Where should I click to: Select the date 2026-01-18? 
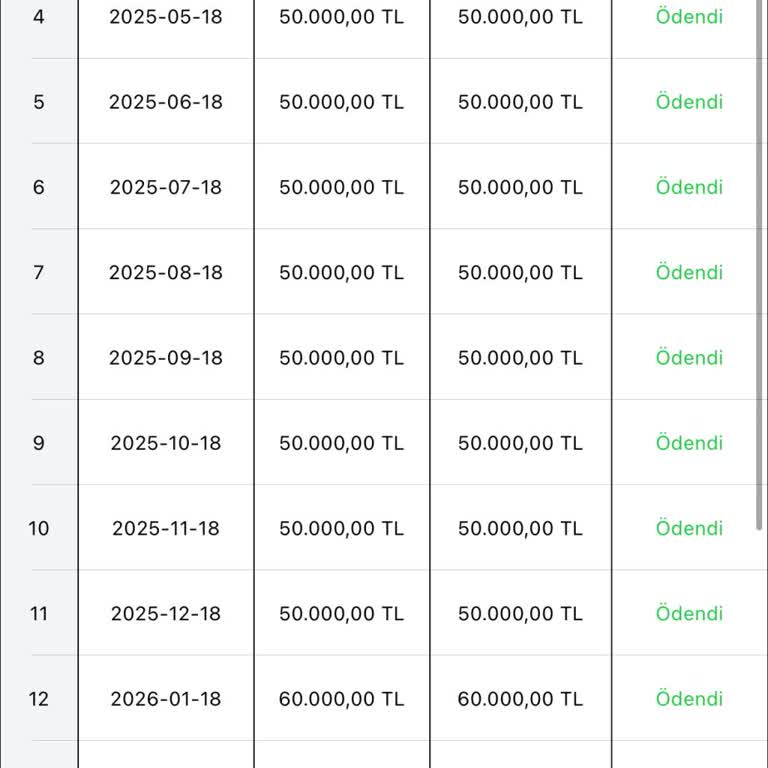[x=166, y=698]
